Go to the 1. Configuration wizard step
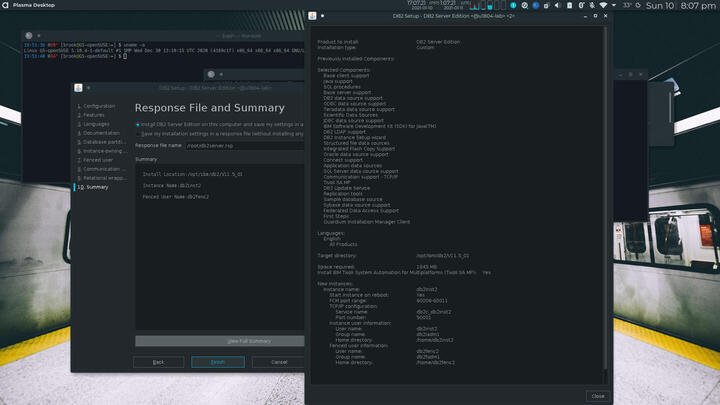The height and width of the screenshot is (405, 720). pos(96,106)
